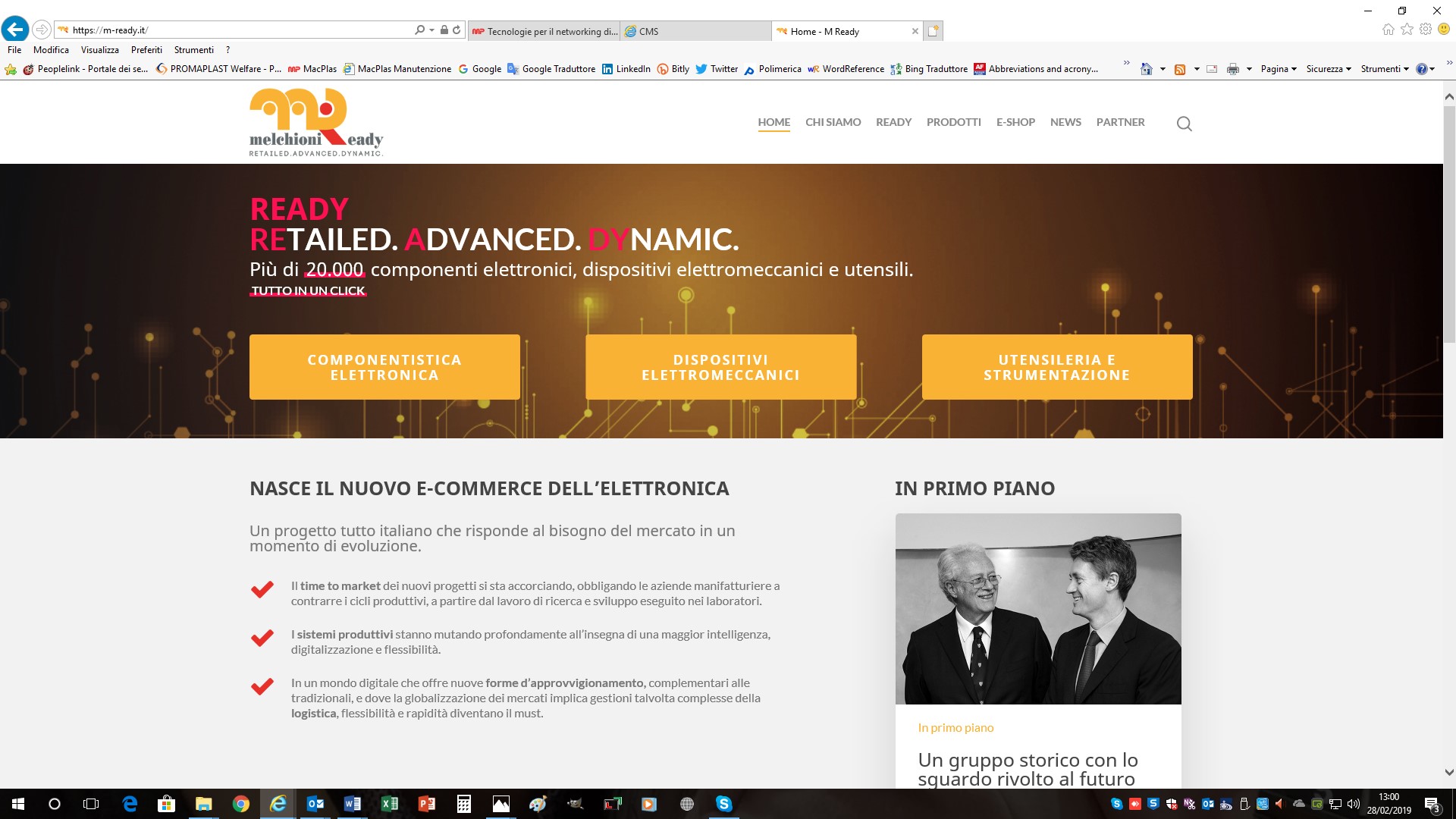Open the Preferiti menu
The height and width of the screenshot is (819, 1456).
pos(146,49)
